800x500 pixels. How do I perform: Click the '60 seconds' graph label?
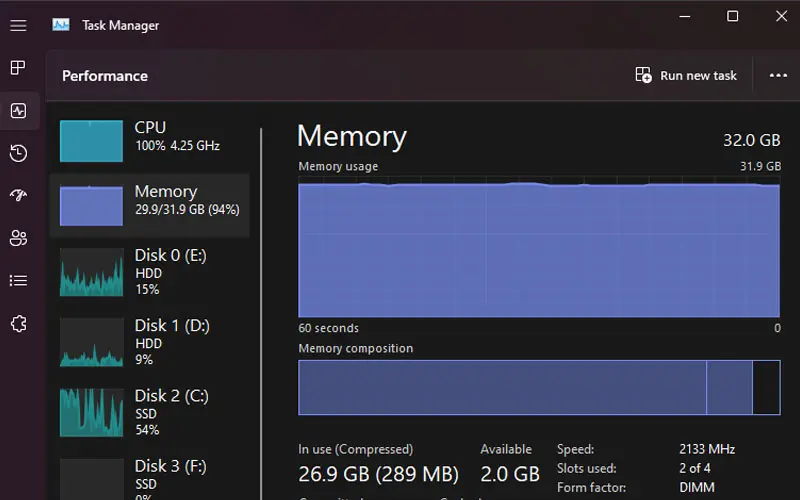click(x=328, y=328)
